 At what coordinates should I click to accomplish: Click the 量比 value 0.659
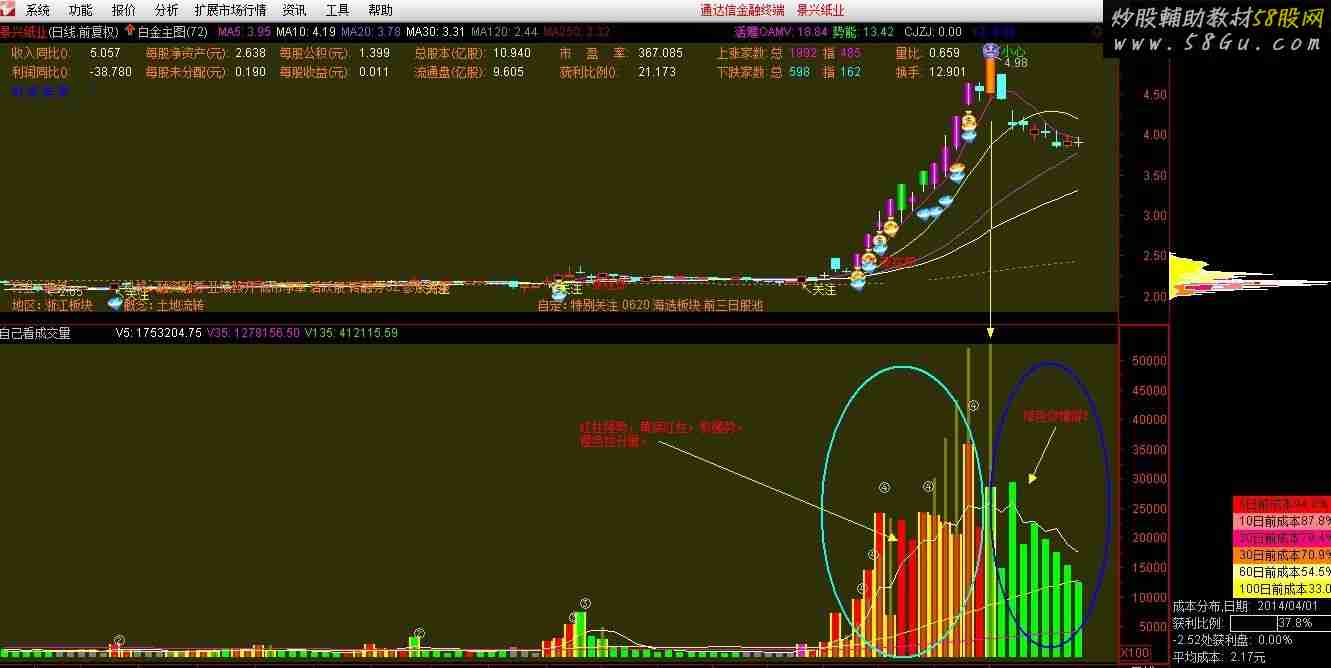[x=944, y=53]
